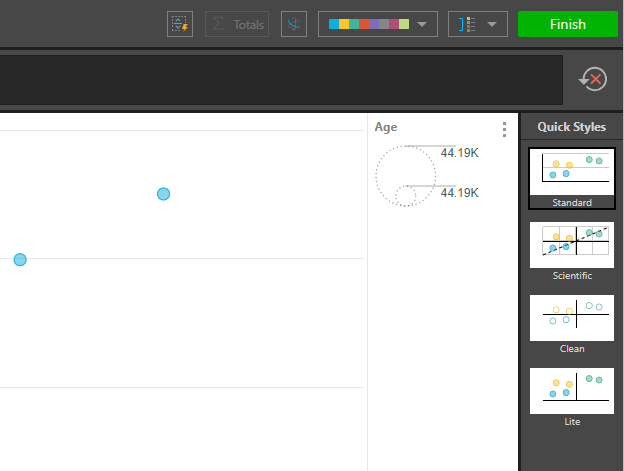Viewport: 624px width, 471px height.
Task: Click the Quick Styles panel header
Action: (571, 127)
